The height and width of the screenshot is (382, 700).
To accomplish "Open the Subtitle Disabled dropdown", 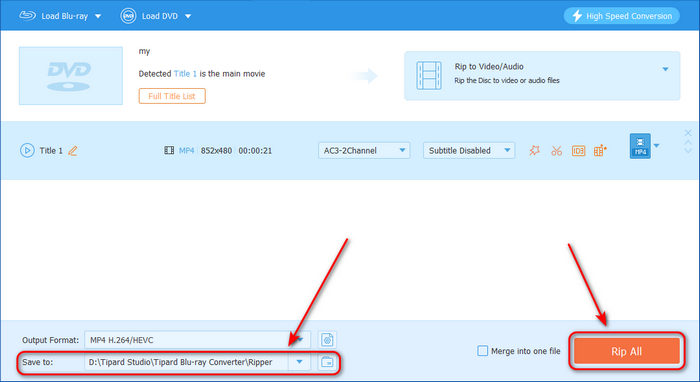I will (469, 150).
